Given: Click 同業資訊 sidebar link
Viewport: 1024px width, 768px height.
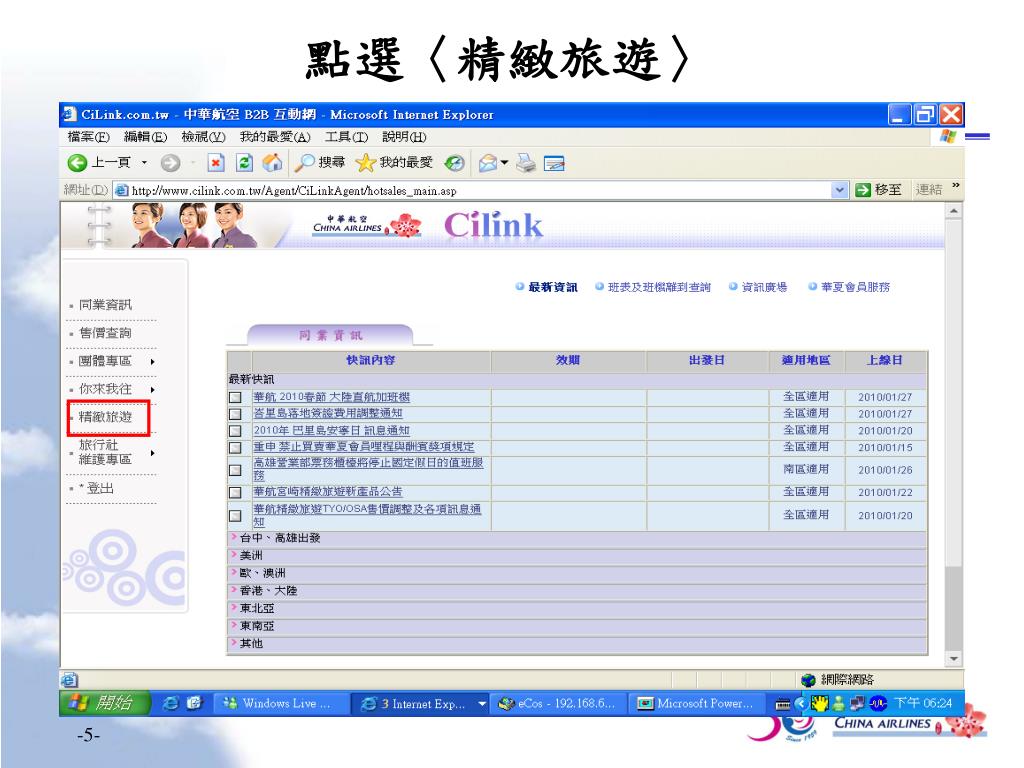Looking at the screenshot, I should click(x=105, y=305).
